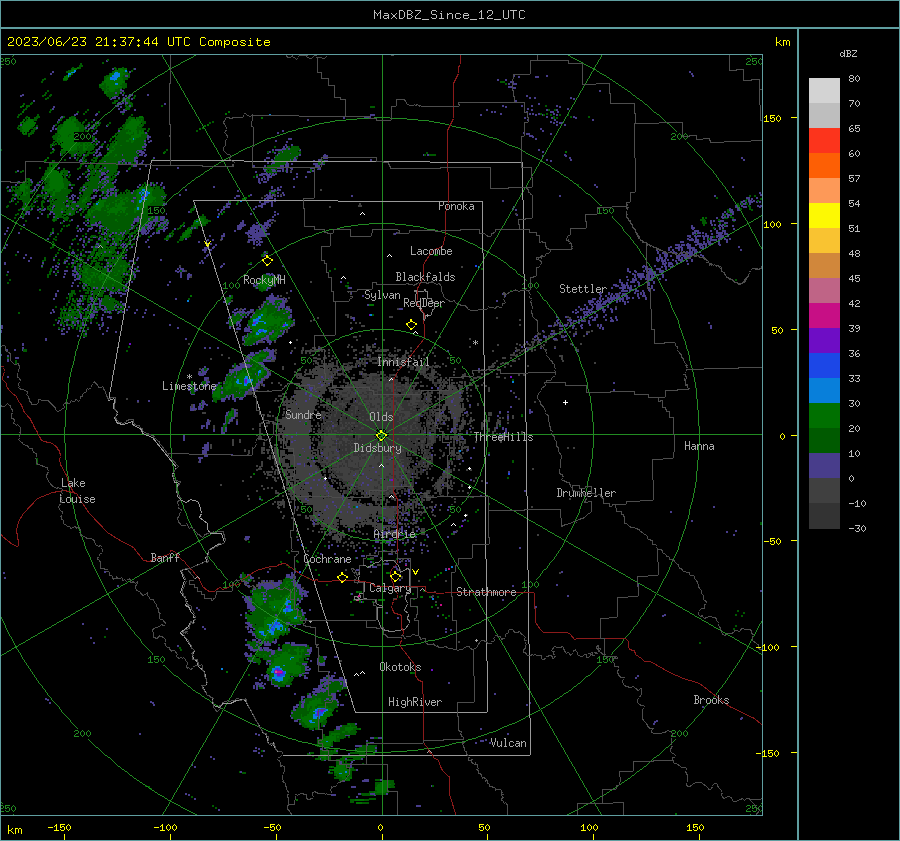This screenshot has width=900, height=841.
Task: Select the red 60-65 dBZ legend swatch
Action: point(824,141)
